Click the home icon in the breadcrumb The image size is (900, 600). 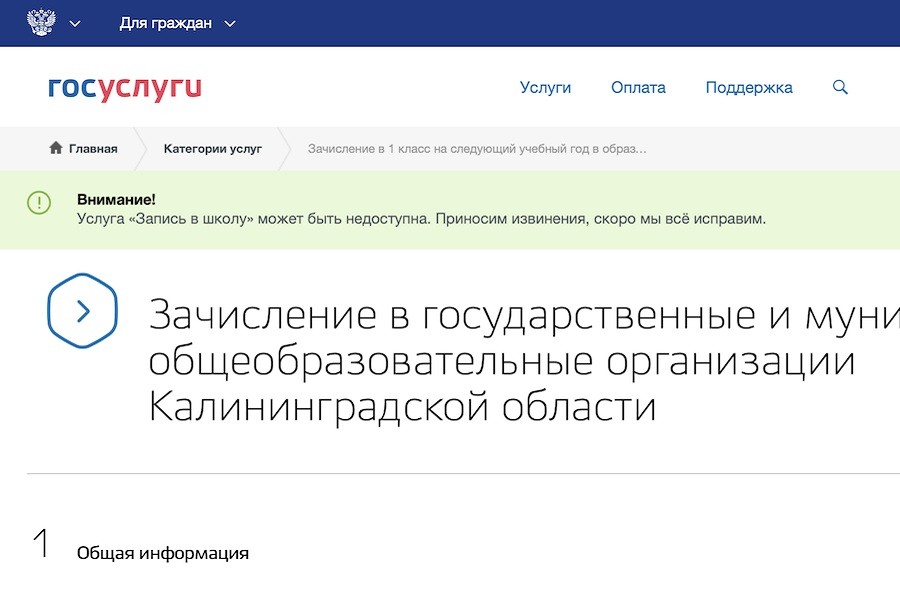(x=55, y=147)
